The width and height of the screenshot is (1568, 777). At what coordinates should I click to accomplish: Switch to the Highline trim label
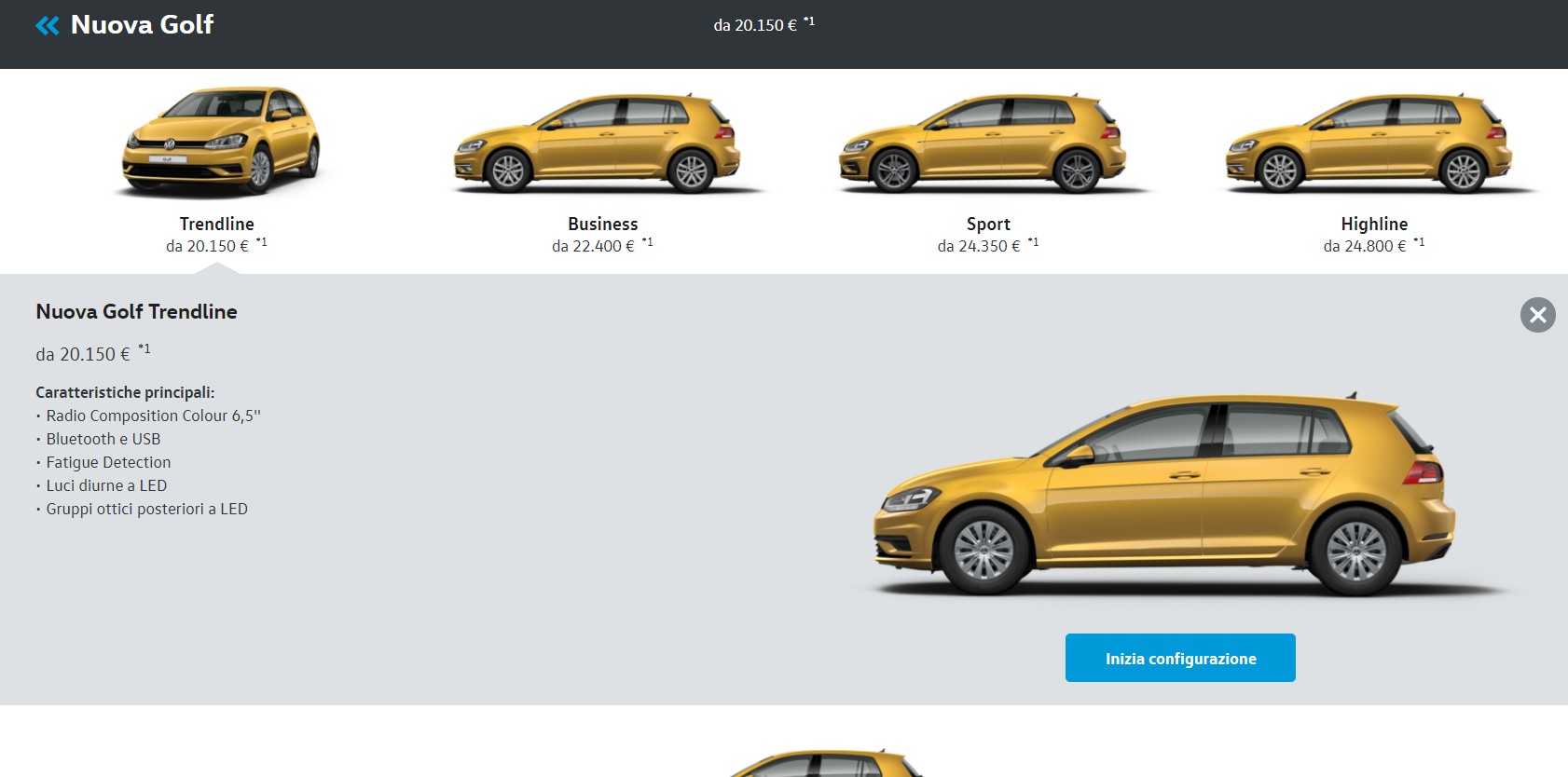pos(1373,224)
